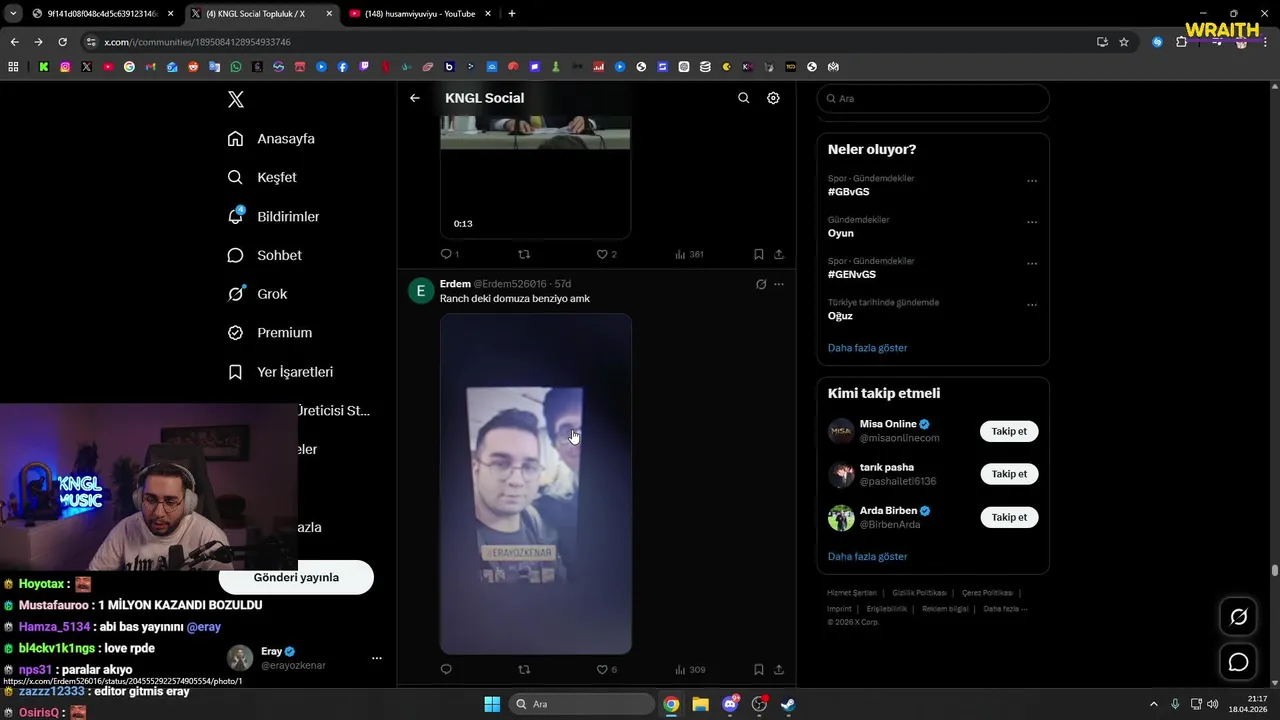This screenshot has width=1280, height=720.
Task: Like Erdem's post with 6 likes
Action: 606,669
